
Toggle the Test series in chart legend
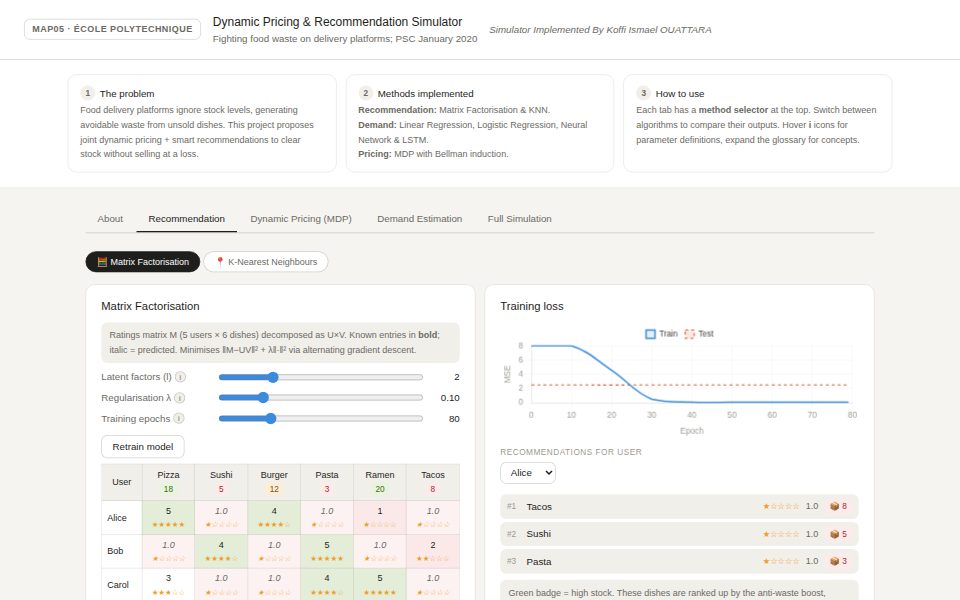point(699,334)
